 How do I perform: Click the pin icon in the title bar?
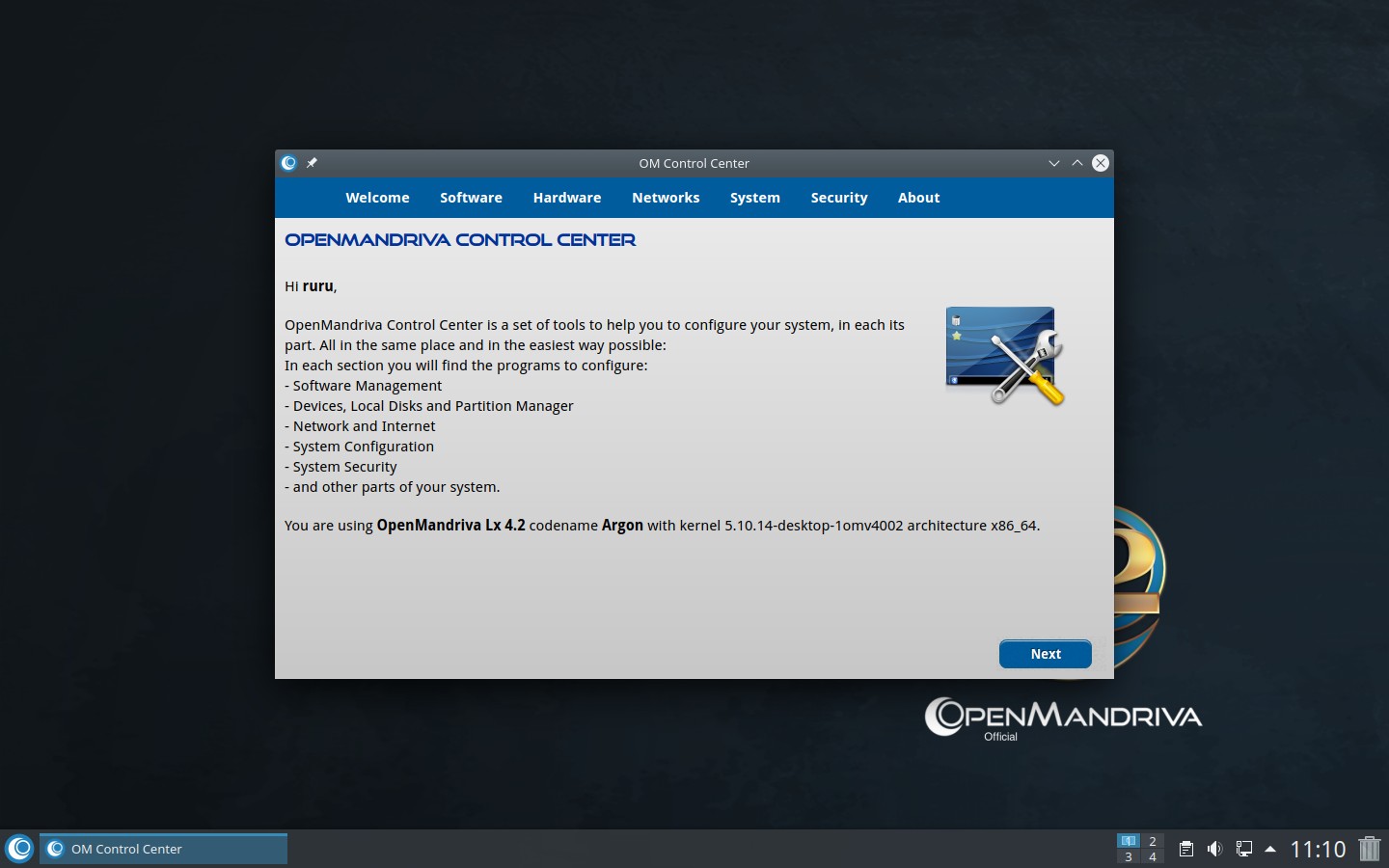[312, 163]
